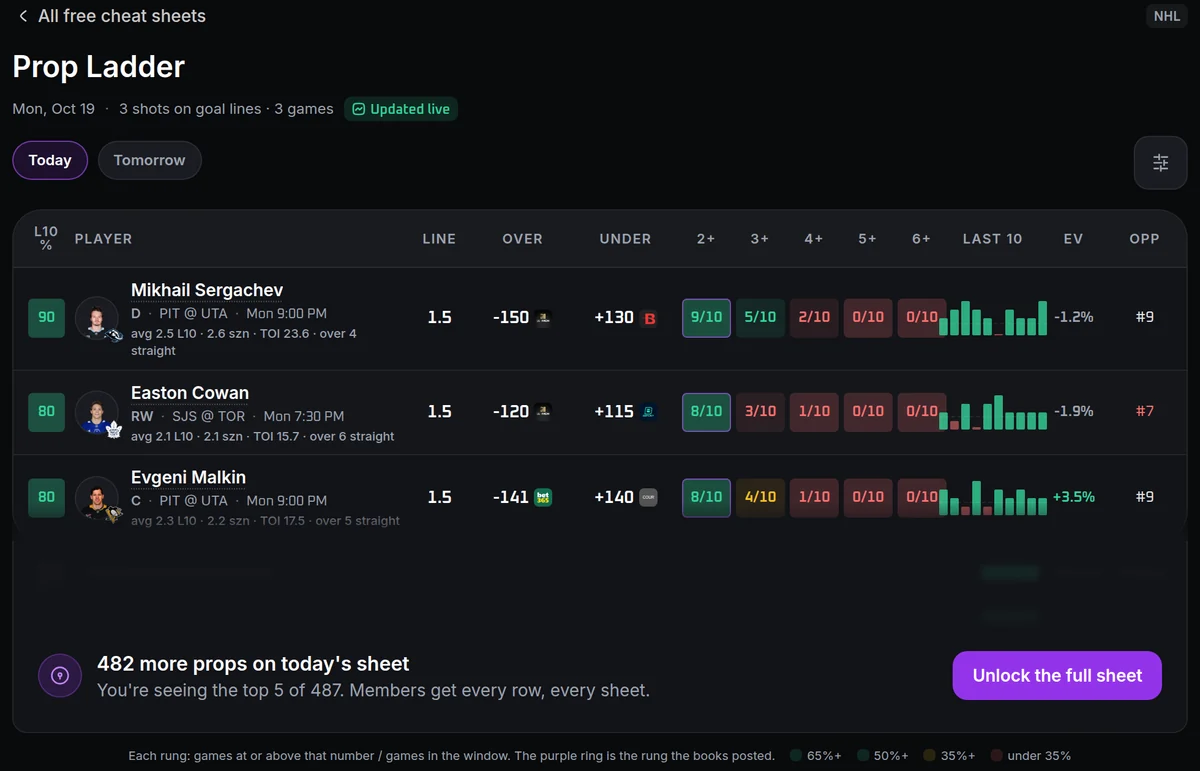
Task: Select Cowan's 8/10 rung for 2+
Action: pyautogui.click(x=706, y=411)
